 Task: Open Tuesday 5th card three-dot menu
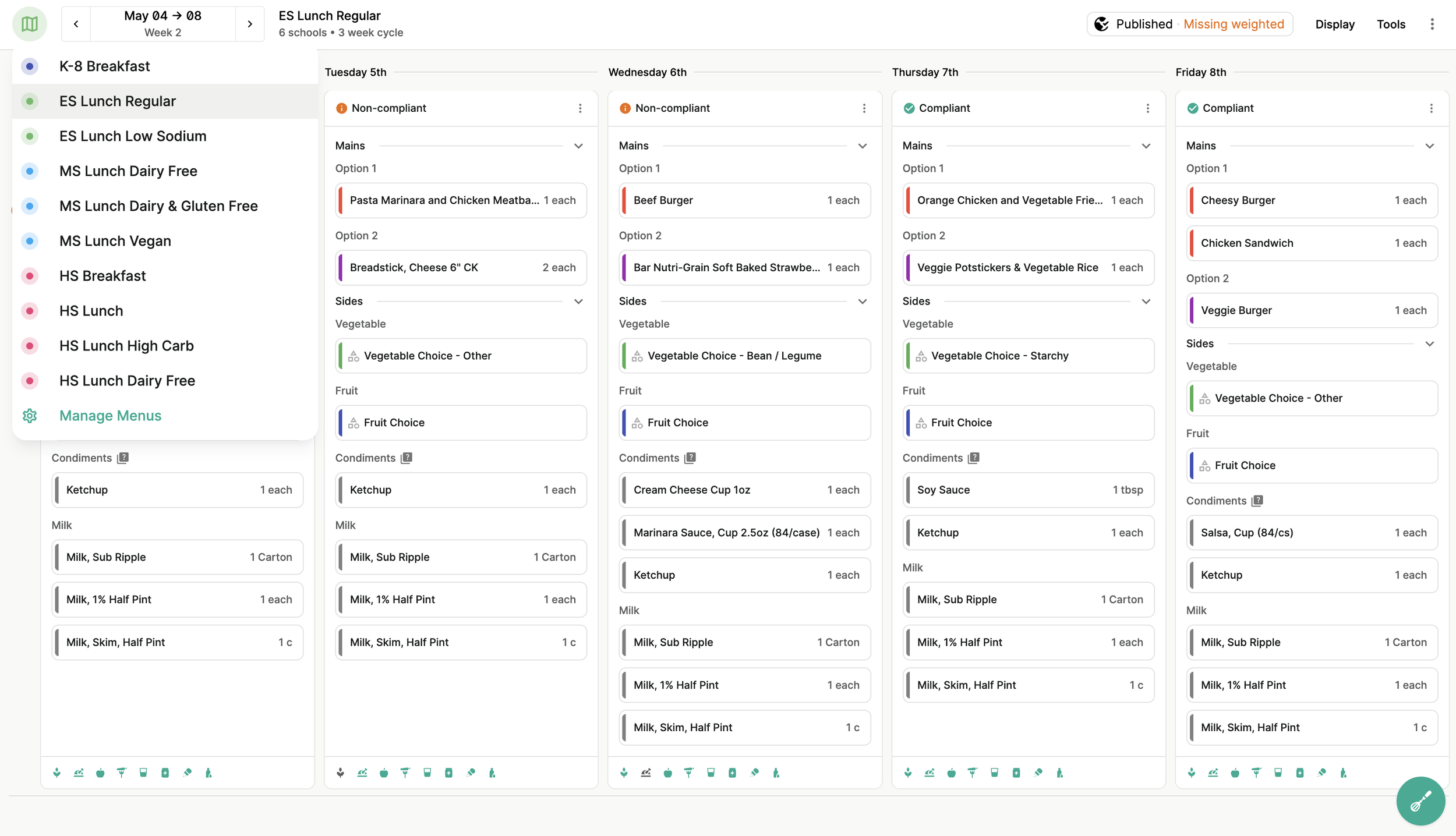(x=580, y=108)
